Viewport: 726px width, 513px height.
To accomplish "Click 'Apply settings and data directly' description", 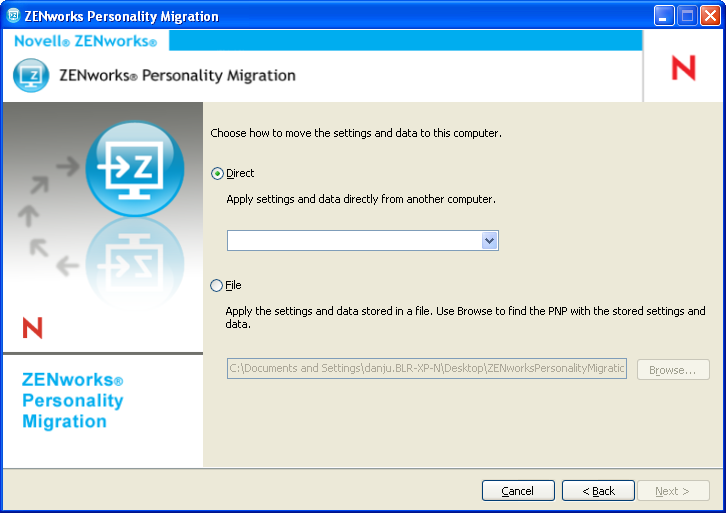I will [x=361, y=199].
